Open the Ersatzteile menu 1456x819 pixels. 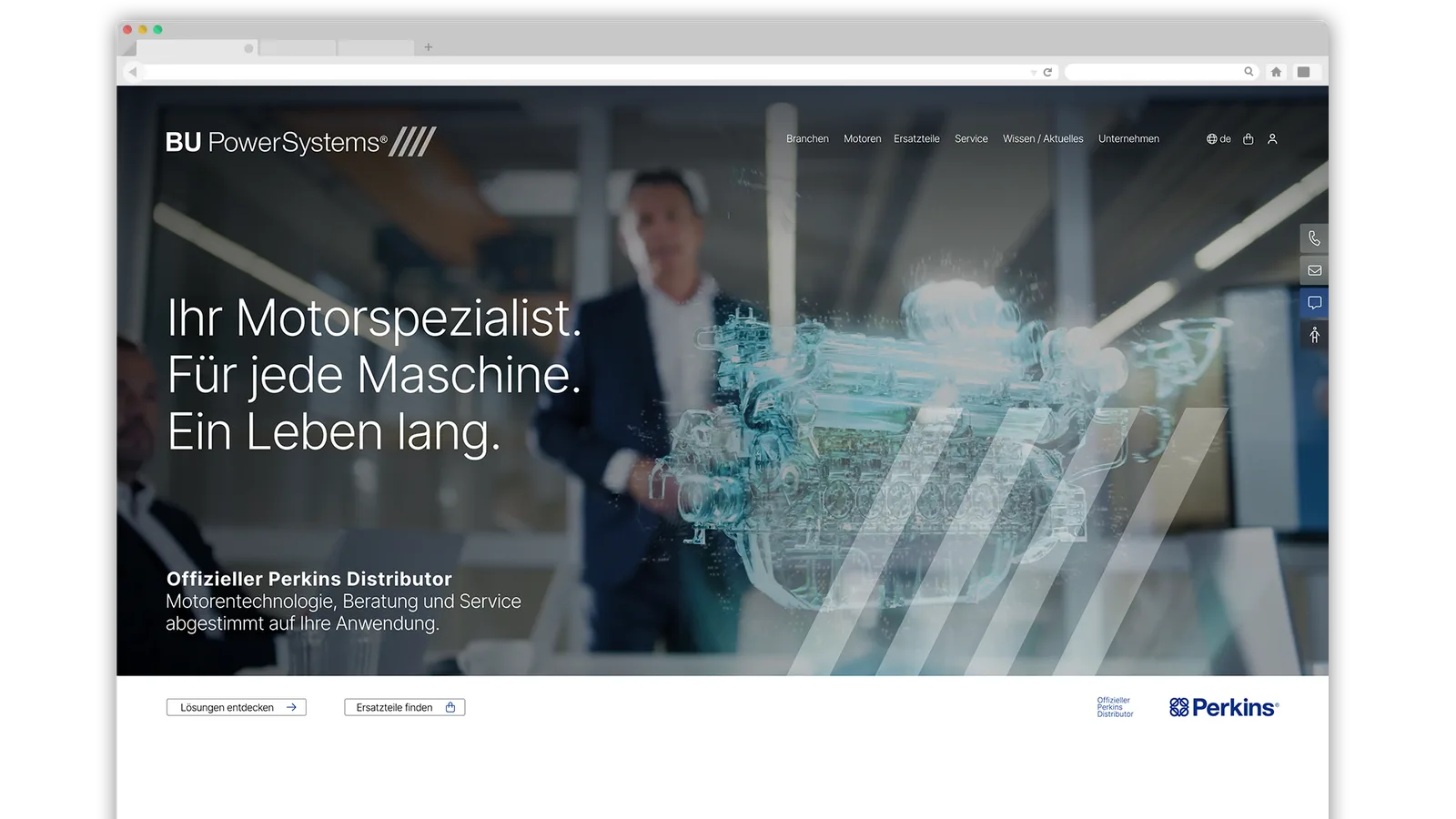(x=916, y=139)
